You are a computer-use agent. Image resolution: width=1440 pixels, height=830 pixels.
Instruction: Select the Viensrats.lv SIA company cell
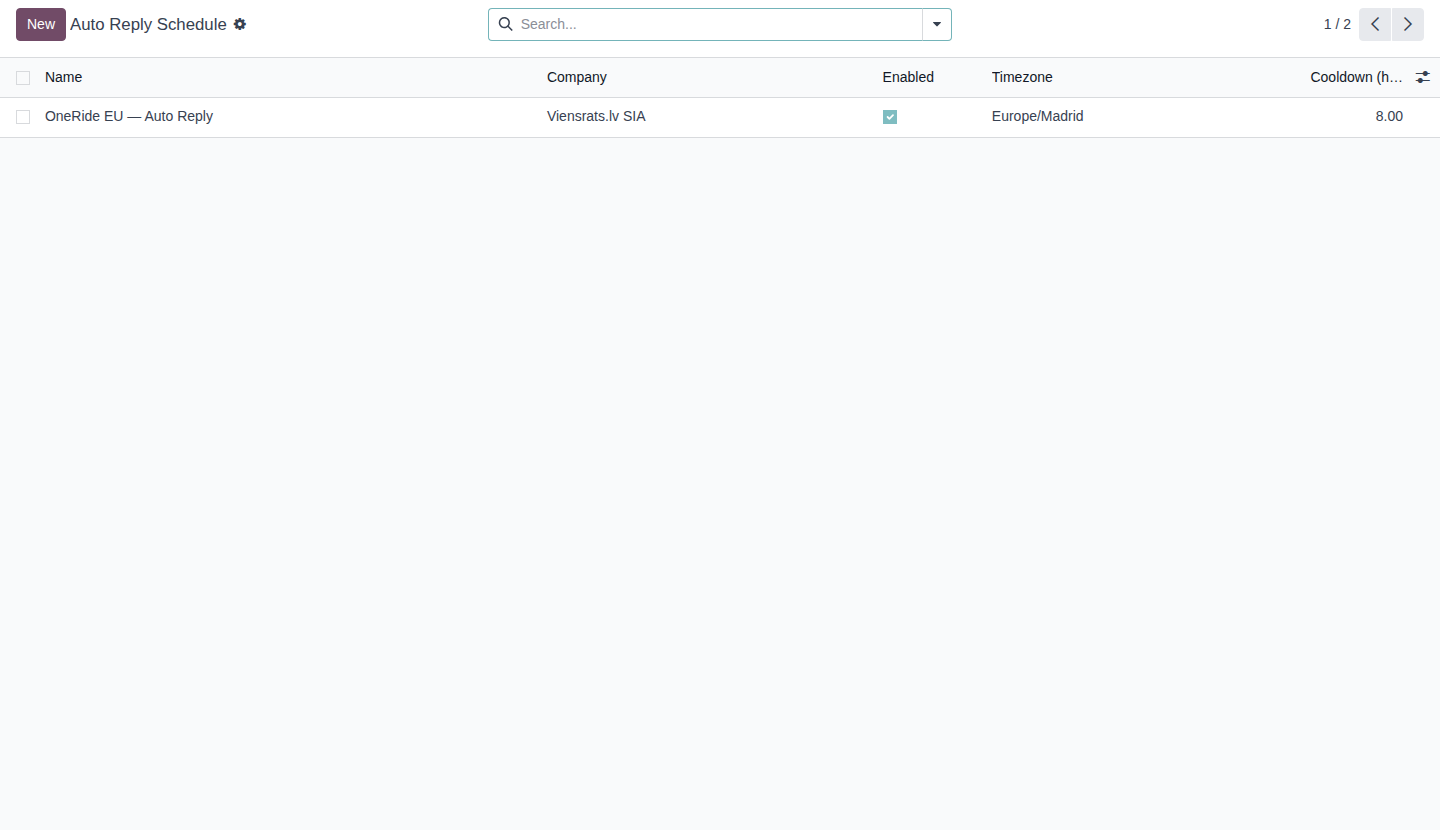point(596,116)
